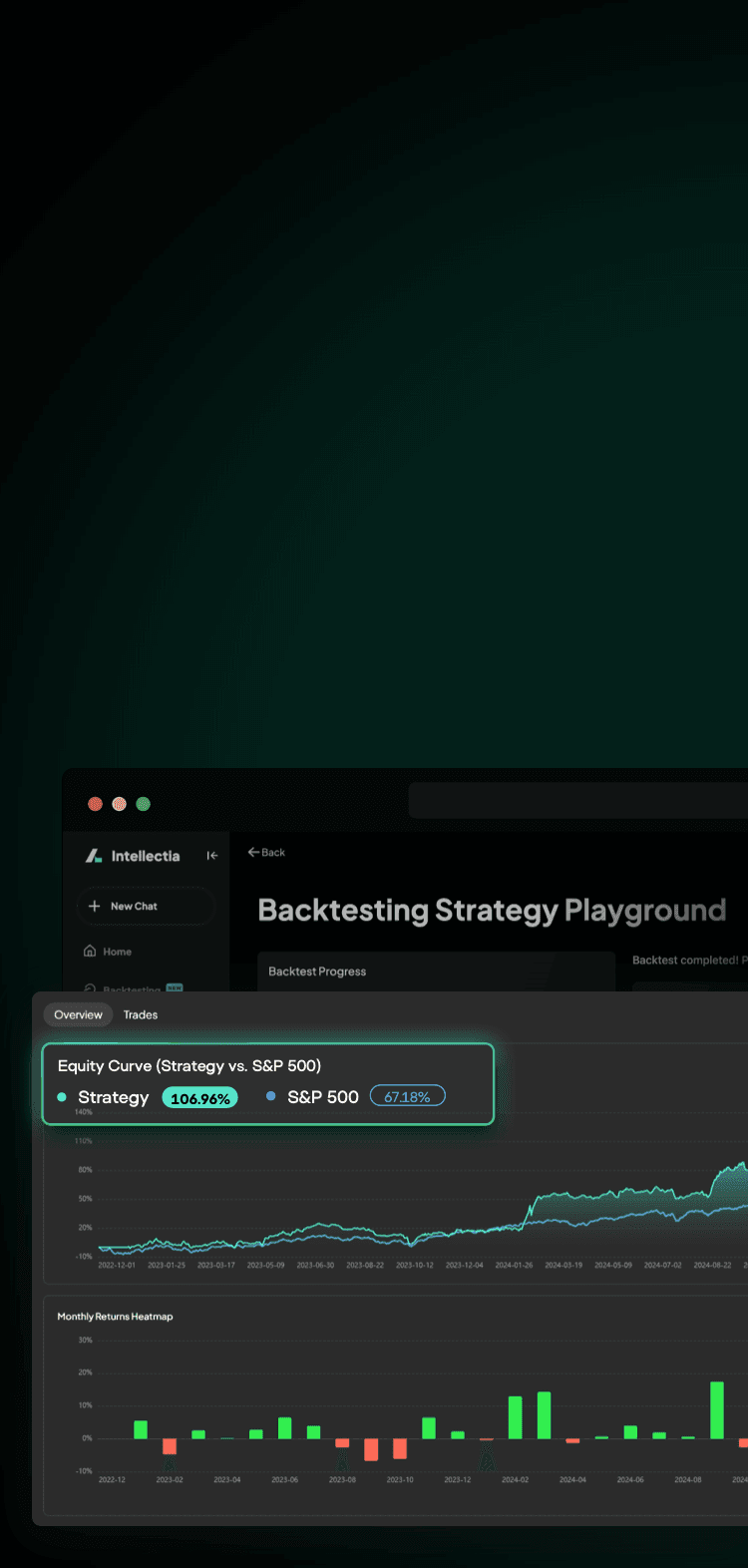
Task: Click the S&P 500 67.18% badge
Action: point(407,1096)
